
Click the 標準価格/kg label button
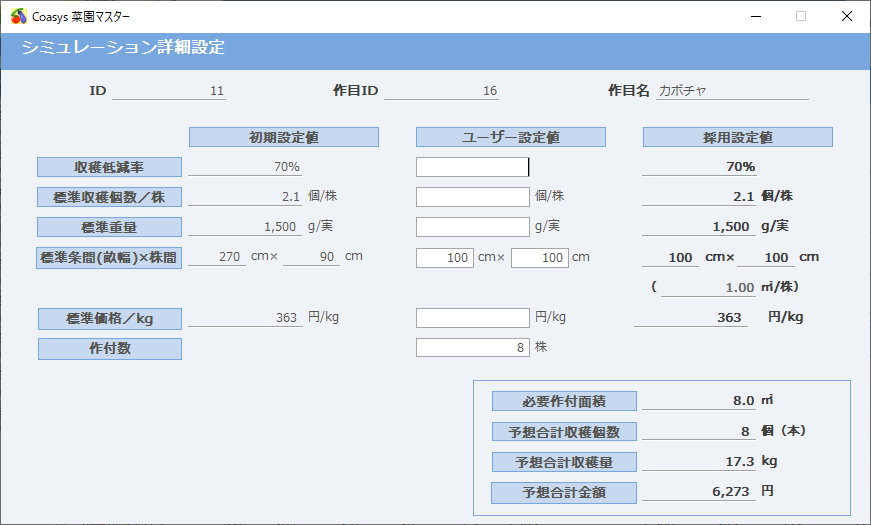109,319
